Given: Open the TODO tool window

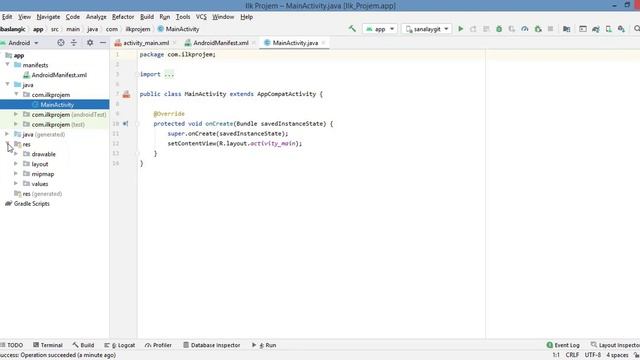Looking at the screenshot, I should click(x=12, y=345).
